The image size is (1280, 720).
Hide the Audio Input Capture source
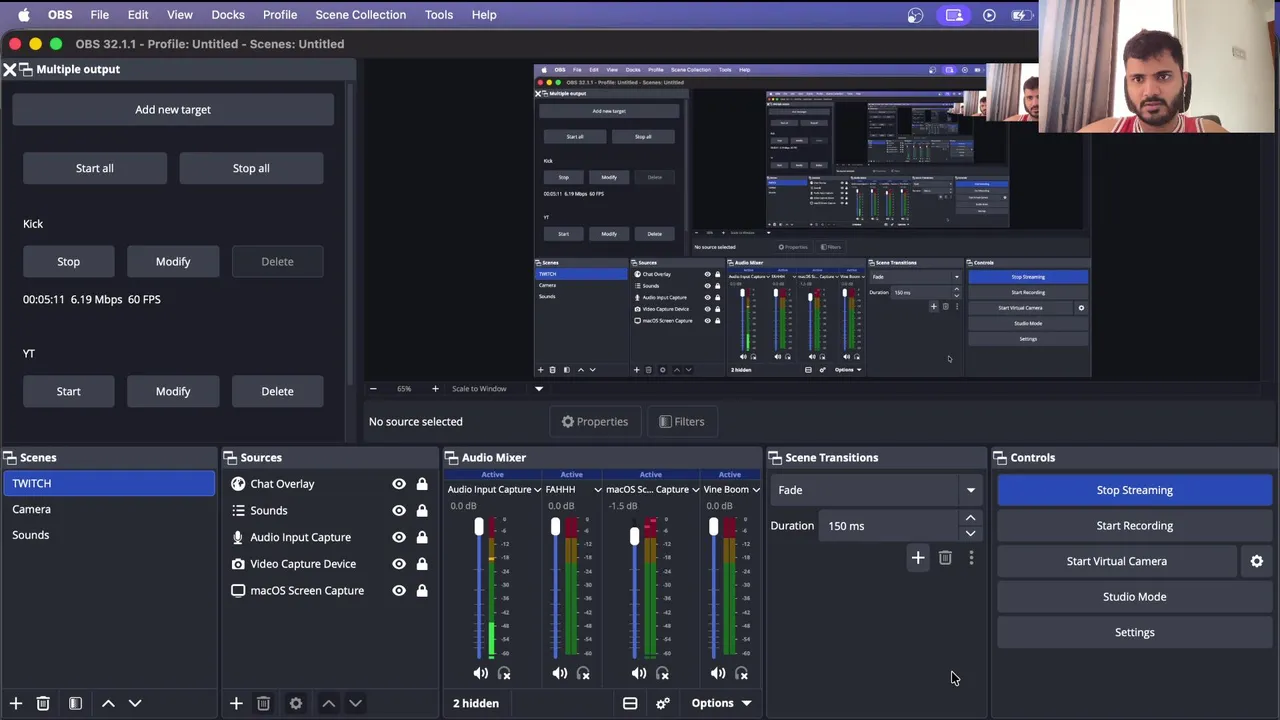click(x=399, y=537)
